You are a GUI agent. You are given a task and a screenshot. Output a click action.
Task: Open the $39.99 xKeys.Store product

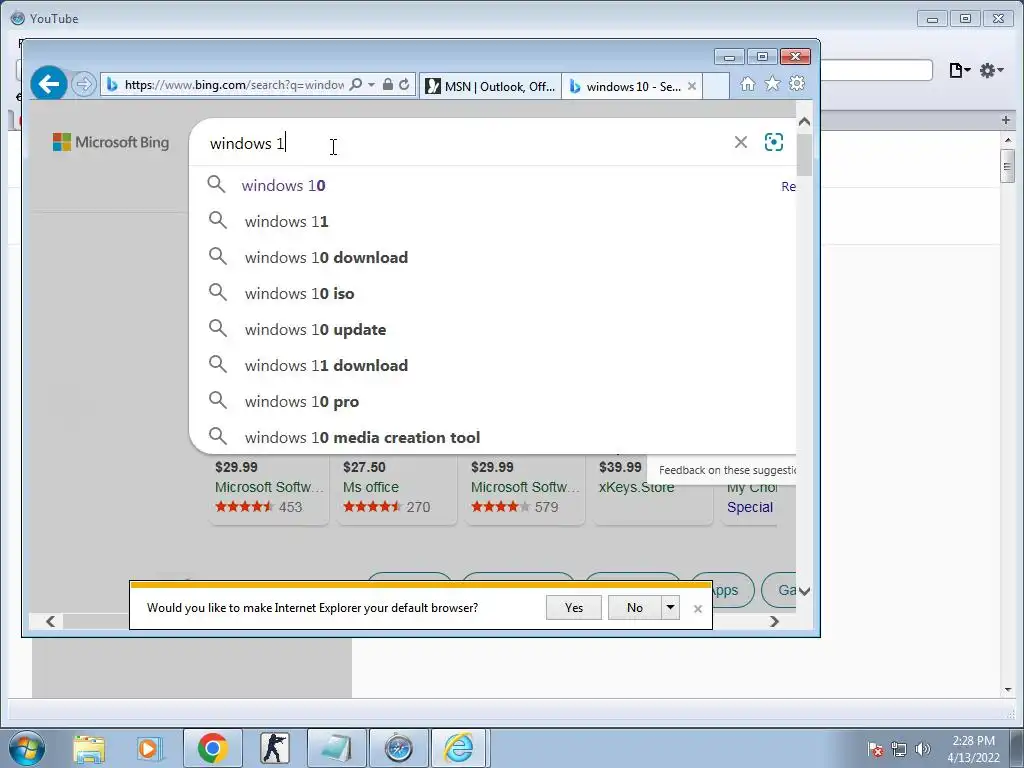(x=652, y=488)
